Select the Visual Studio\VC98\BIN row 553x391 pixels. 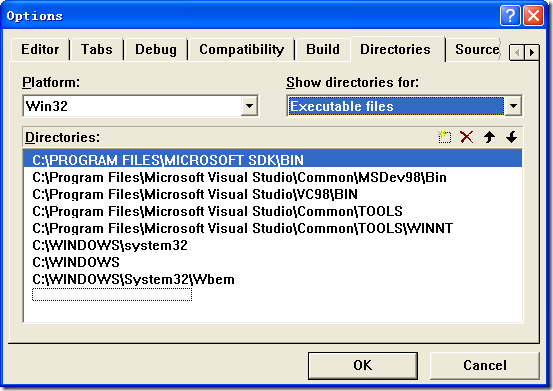coord(273,194)
